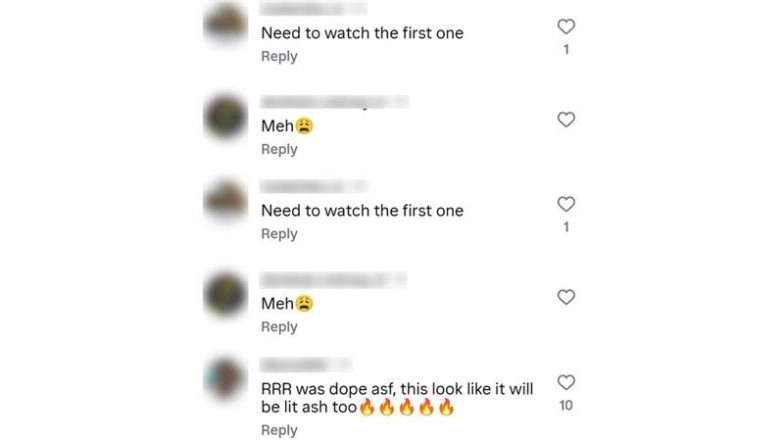Click the 10 likes count on the RRR comment
Image resolution: width=784 pixels, height=441 pixels.
566,406
